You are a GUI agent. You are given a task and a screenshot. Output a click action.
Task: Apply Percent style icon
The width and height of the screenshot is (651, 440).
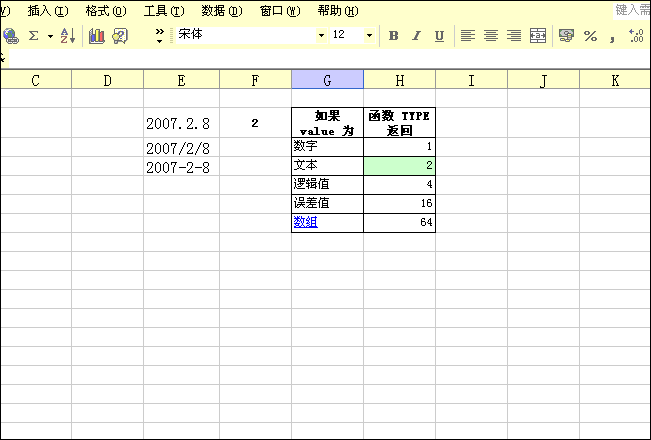point(590,36)
